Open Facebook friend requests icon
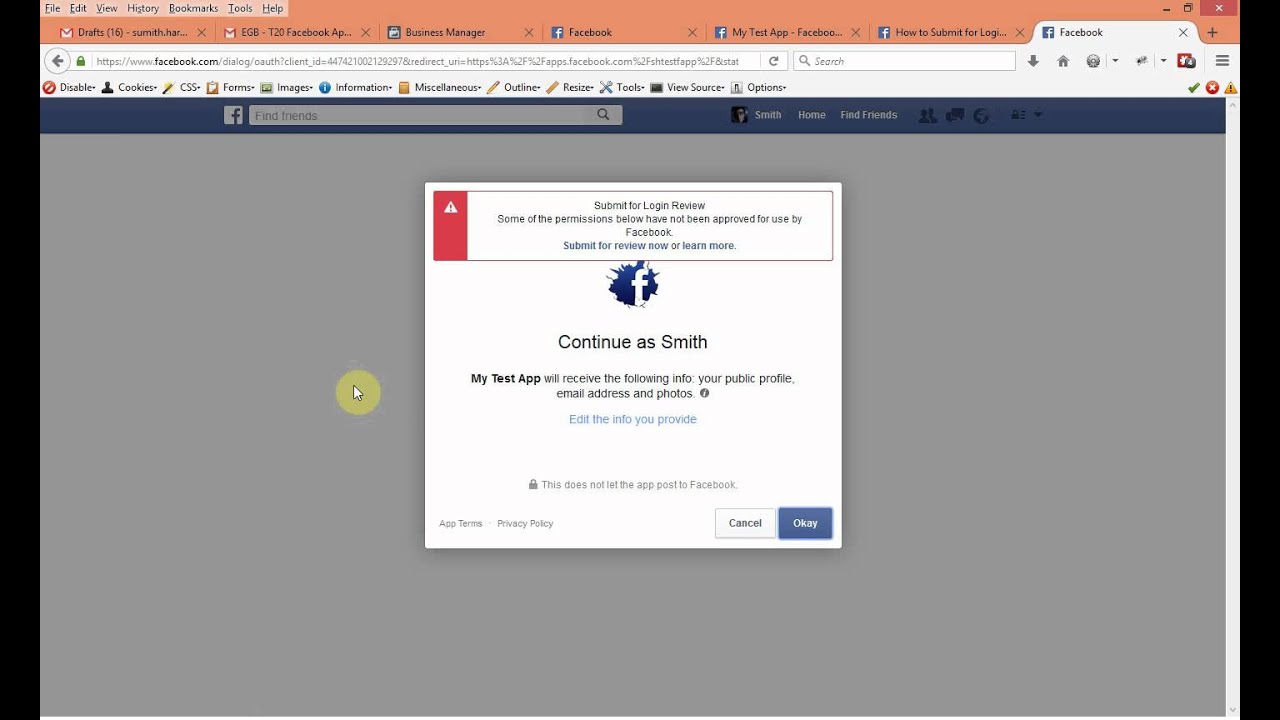The width and height of the screenshot is (1280, 720). 927,115
